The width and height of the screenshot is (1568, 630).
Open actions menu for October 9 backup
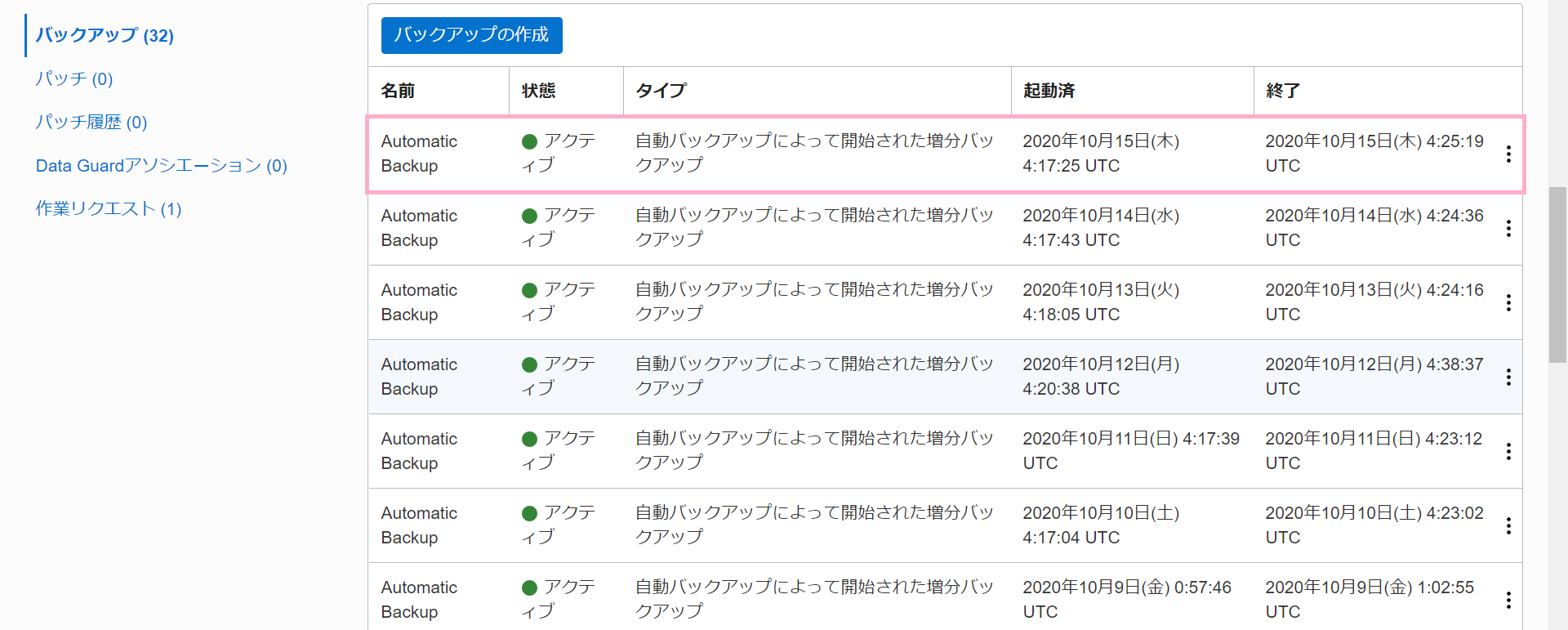click(x=1508, y=601)
